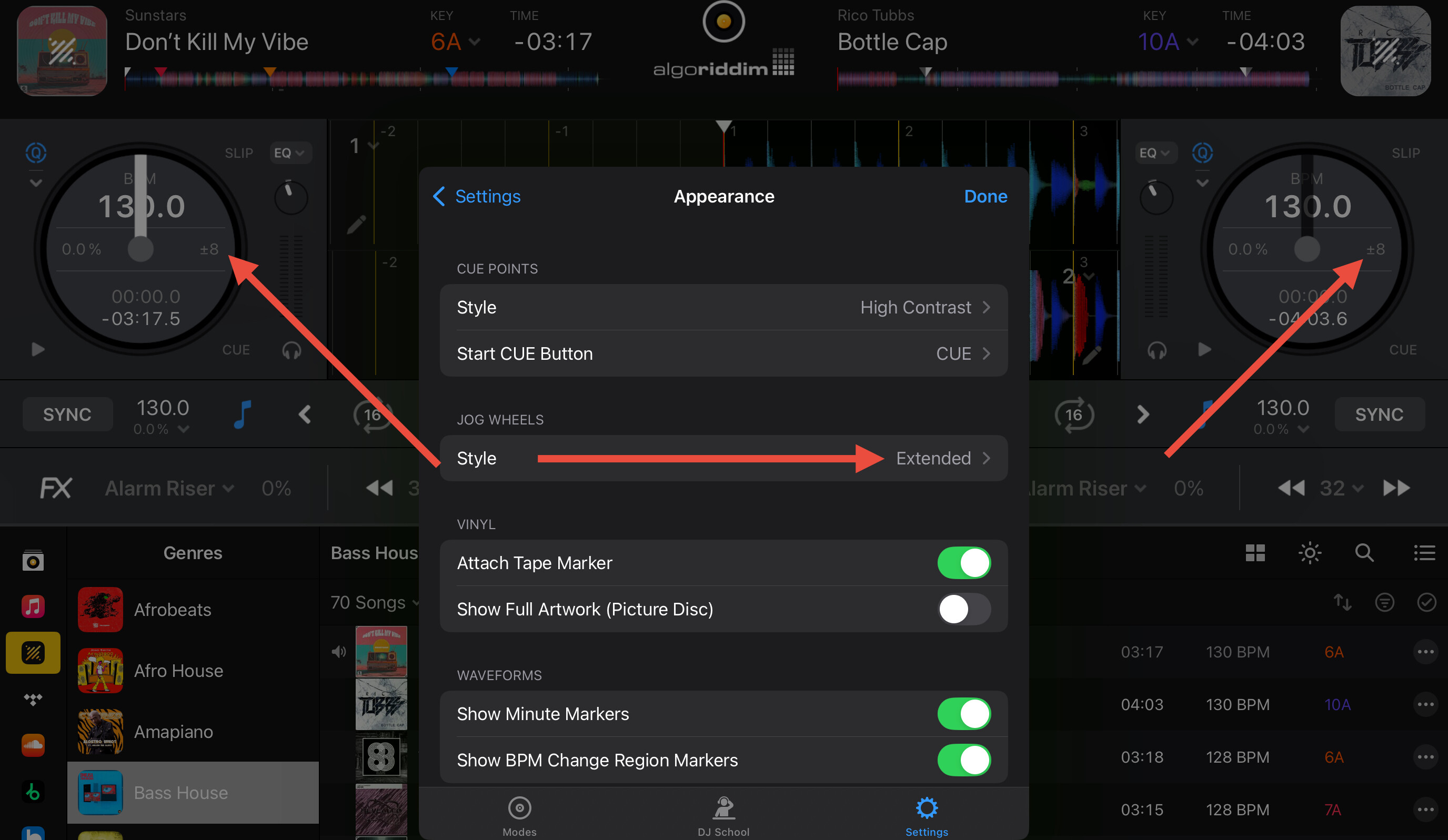The height and width of the screenshot is (840, 1448).
Task: Go back to Settings
Action: pos(477,197)
